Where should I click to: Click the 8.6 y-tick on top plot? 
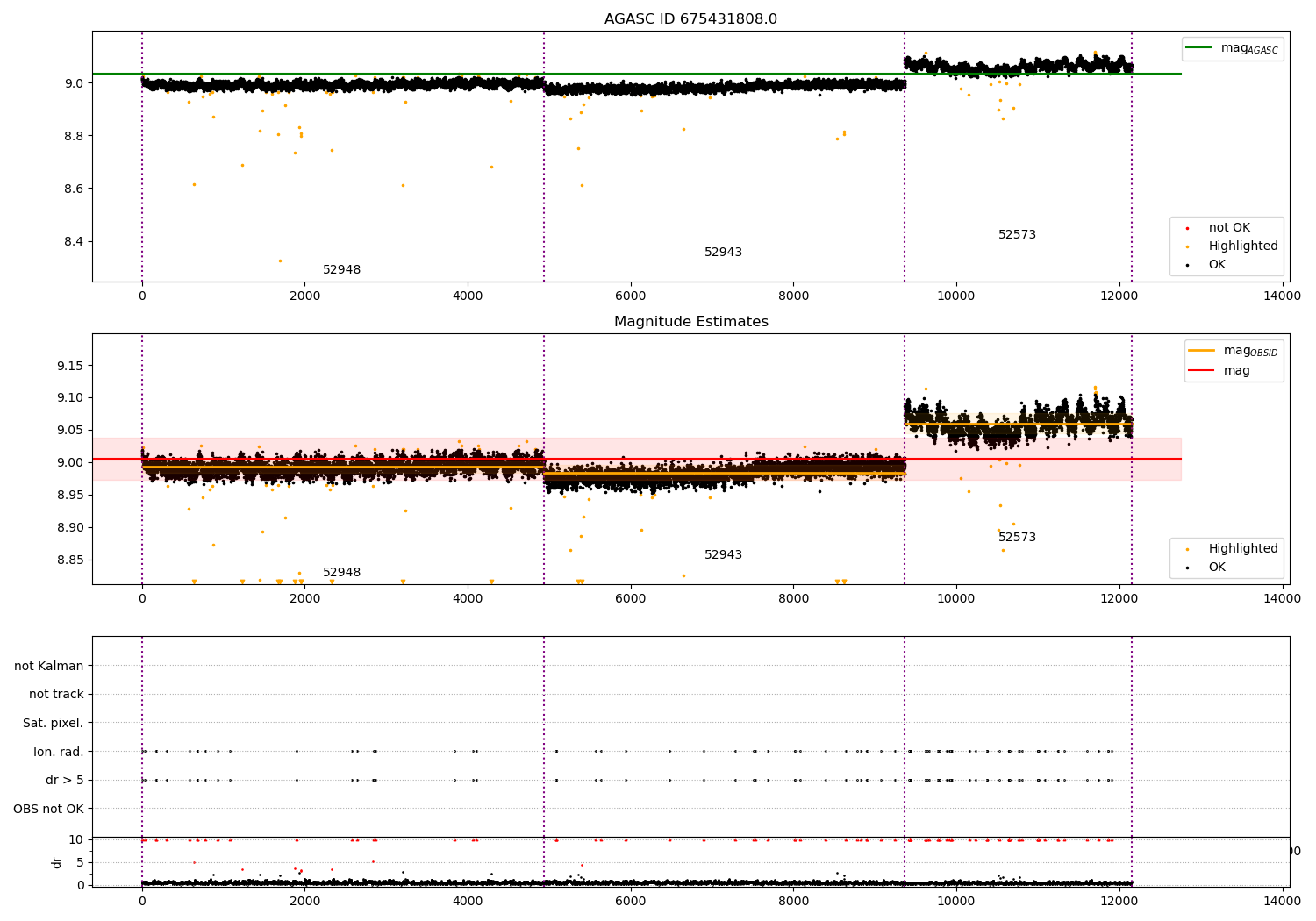[75, 189]
